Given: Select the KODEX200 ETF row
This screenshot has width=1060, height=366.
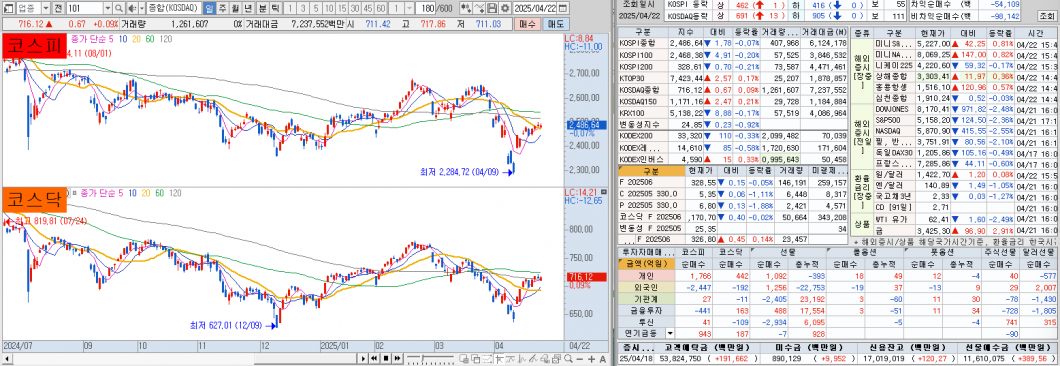Looking at the screenshot, I should [x=733, y=136].
